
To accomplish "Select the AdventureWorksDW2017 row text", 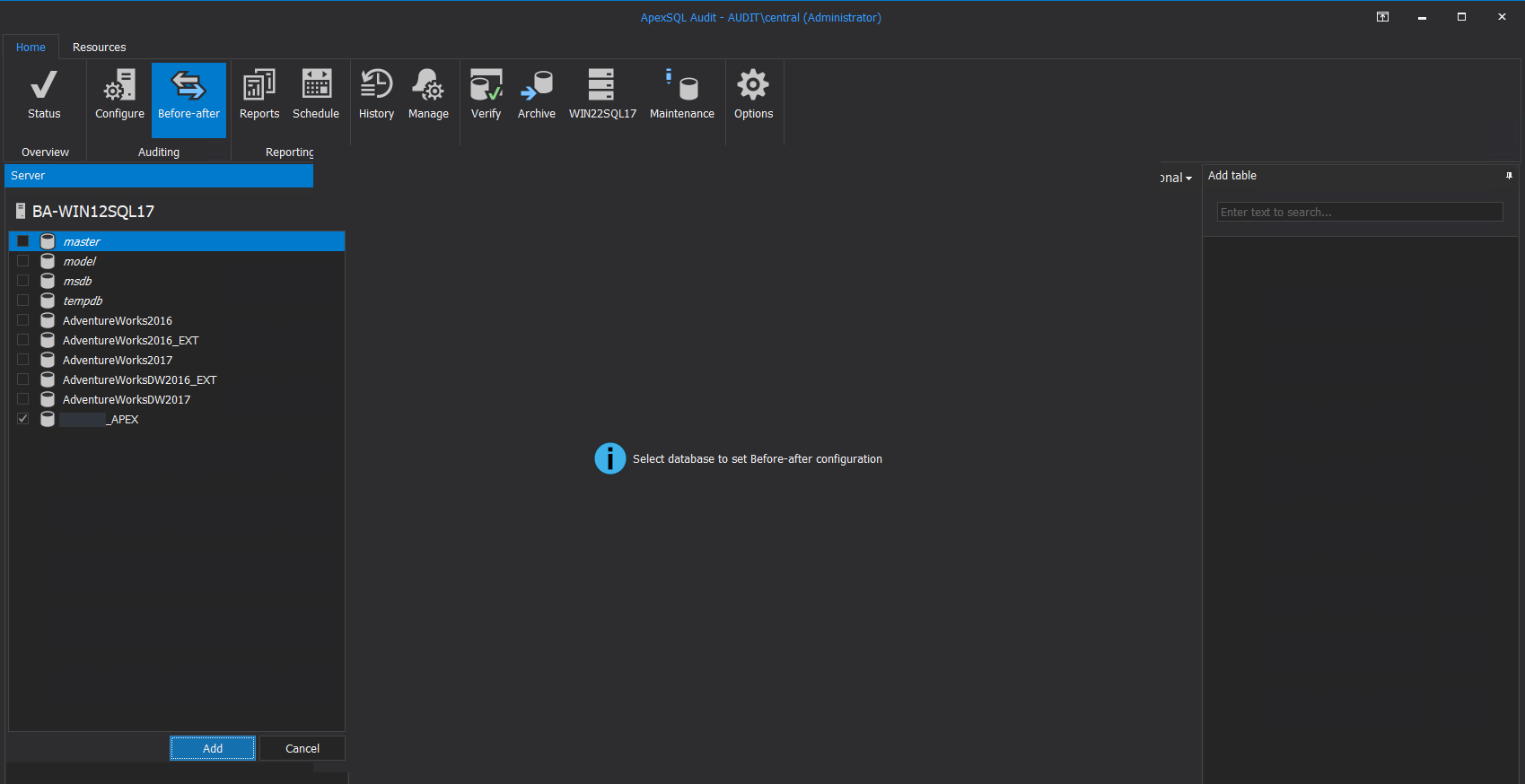I will (x=127, y=399).
